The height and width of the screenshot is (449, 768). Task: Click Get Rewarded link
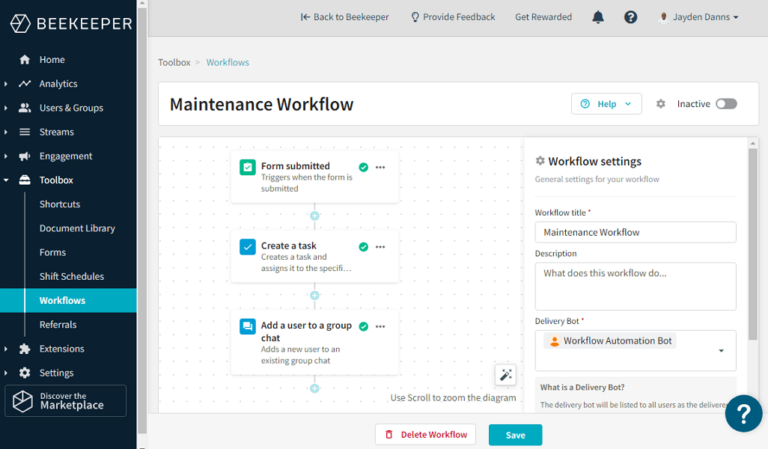(x=543, y=17)
